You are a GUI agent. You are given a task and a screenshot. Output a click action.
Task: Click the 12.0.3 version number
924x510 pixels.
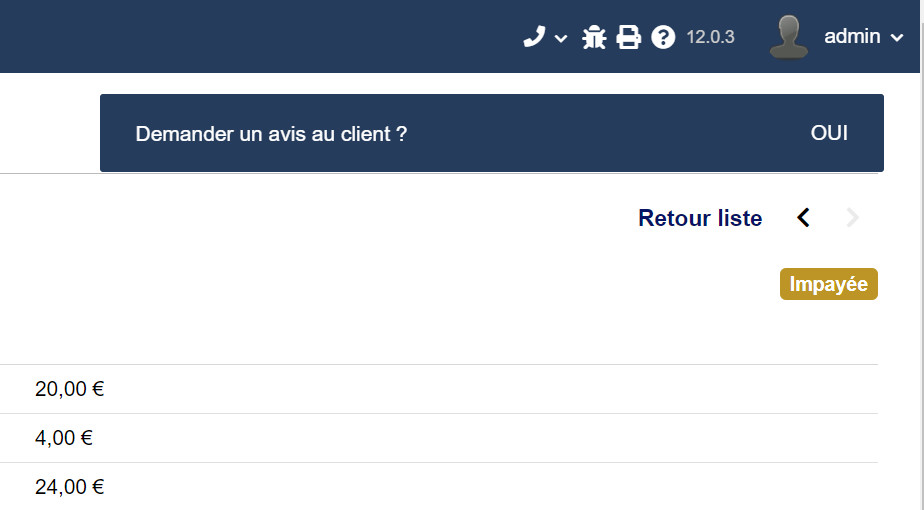710,38
